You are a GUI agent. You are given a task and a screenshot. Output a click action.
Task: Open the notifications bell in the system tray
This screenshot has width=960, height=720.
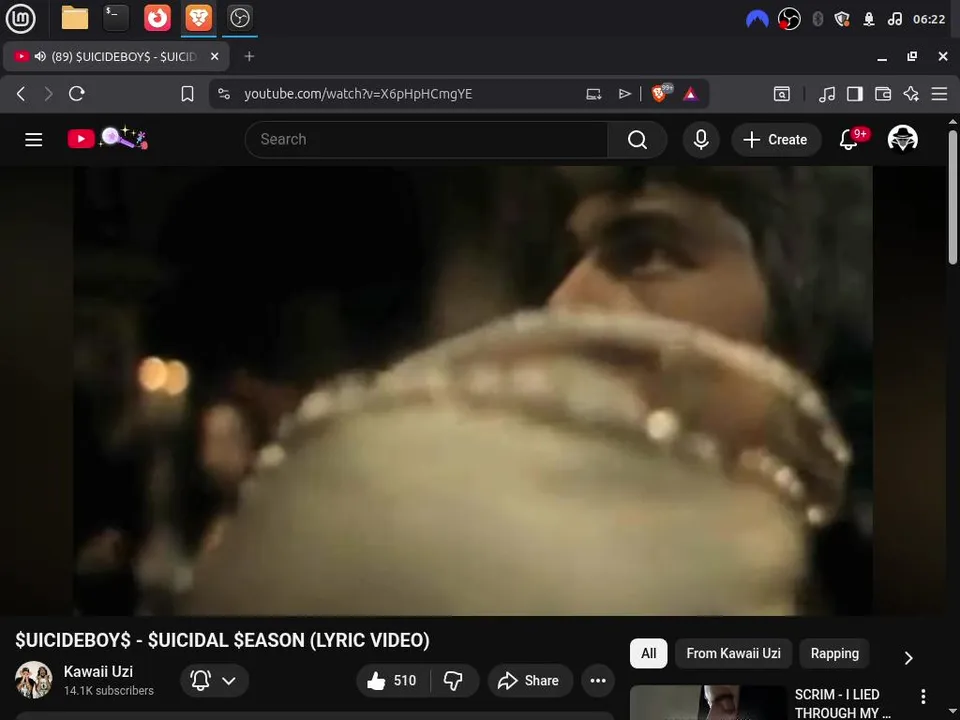(869, 20)
